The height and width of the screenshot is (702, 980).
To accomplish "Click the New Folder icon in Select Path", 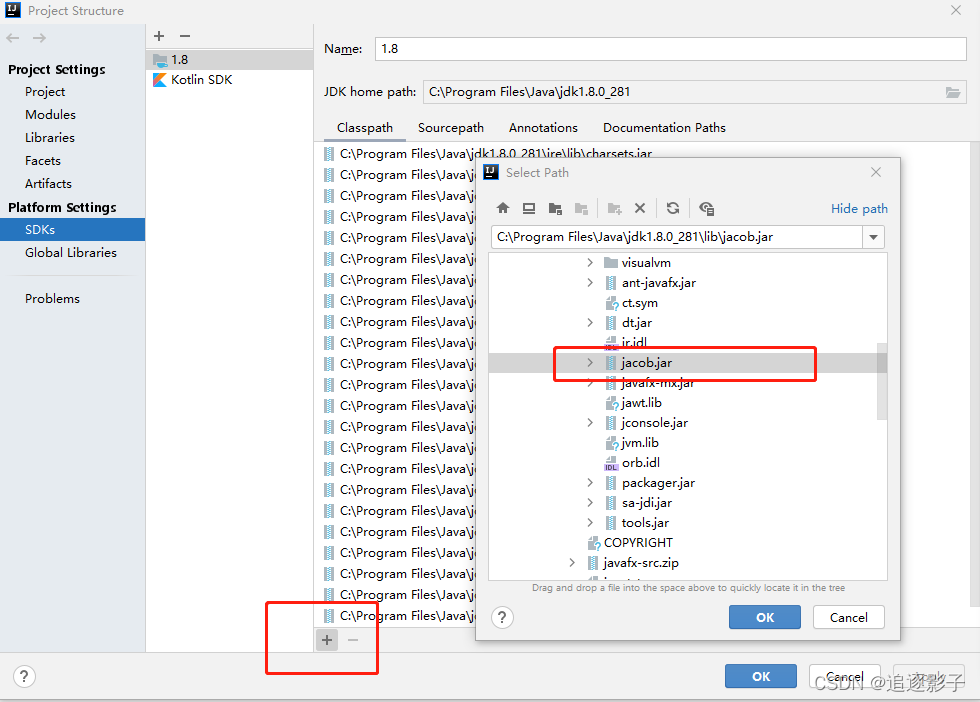I will 614,208.
